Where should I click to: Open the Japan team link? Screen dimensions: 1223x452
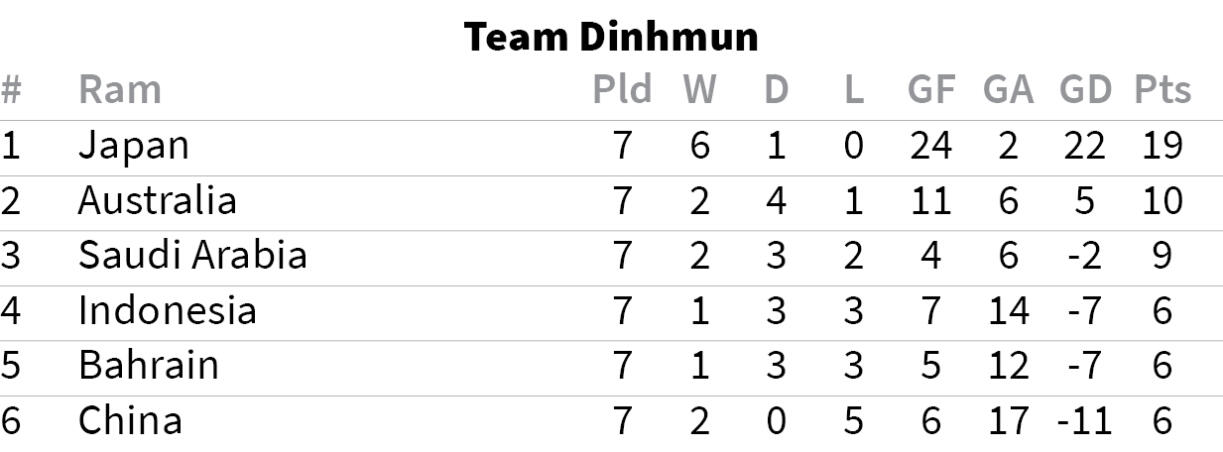coord(133,146)
